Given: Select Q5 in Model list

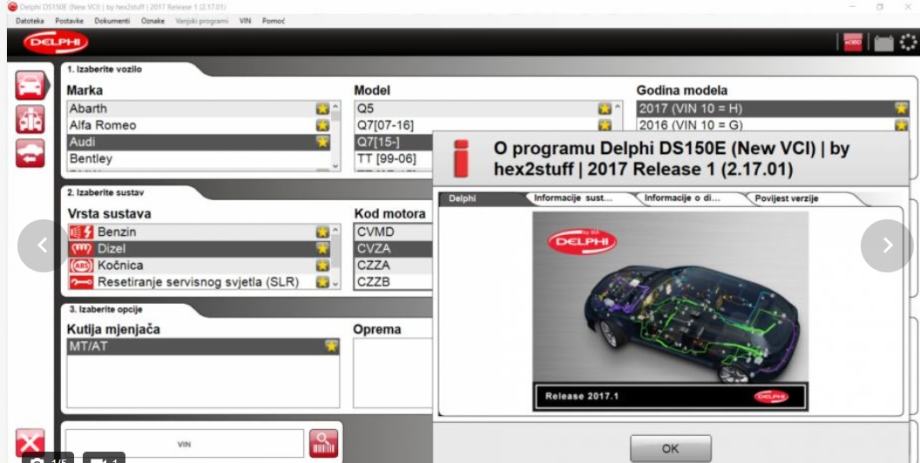Looking at the screenshot, I should (x=483, y=109).
